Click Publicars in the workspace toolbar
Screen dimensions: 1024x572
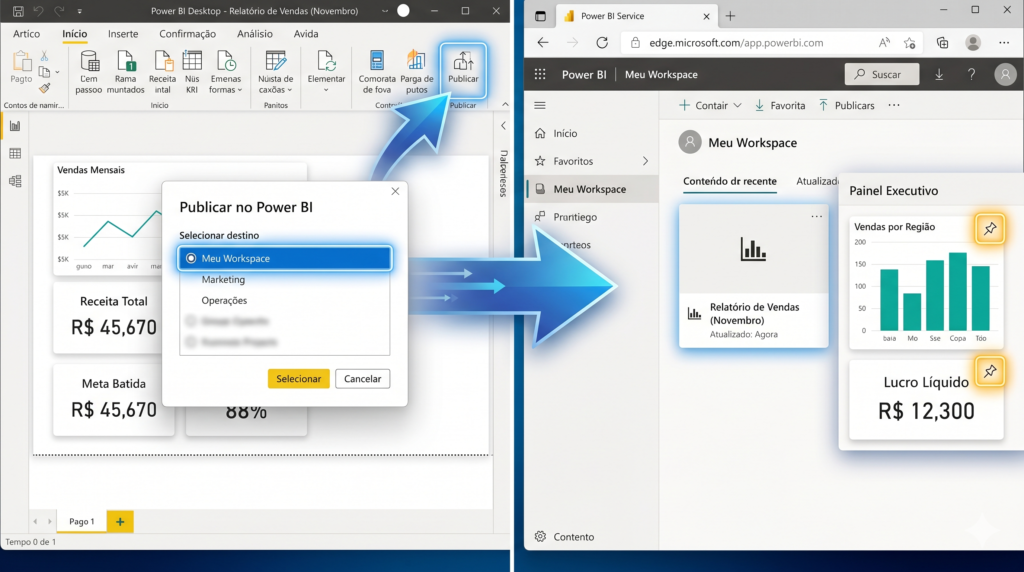[x=846, y=105]
